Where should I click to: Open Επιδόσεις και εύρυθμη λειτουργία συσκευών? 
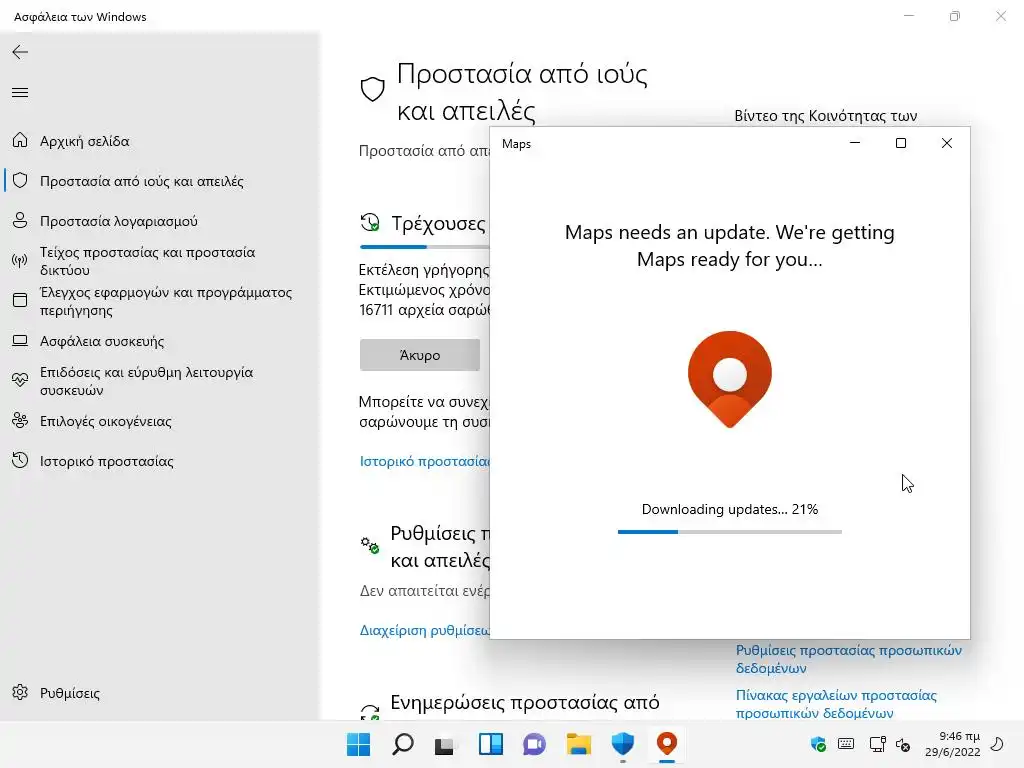(146, 381)
